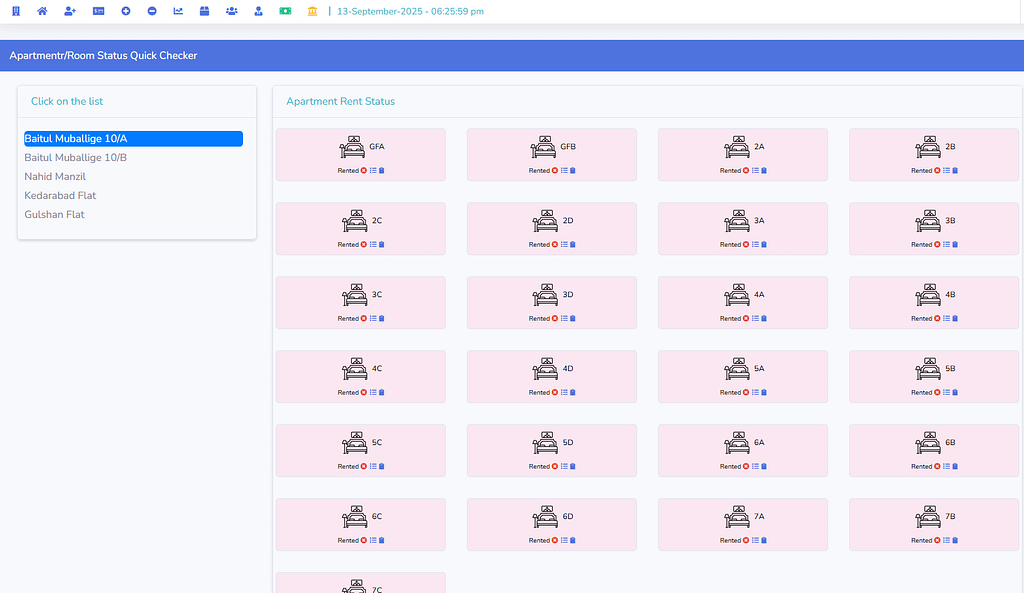Click the user-tie employee icon in toolbar
Screen dimensions: 1024x593
[x=259, y=11]
